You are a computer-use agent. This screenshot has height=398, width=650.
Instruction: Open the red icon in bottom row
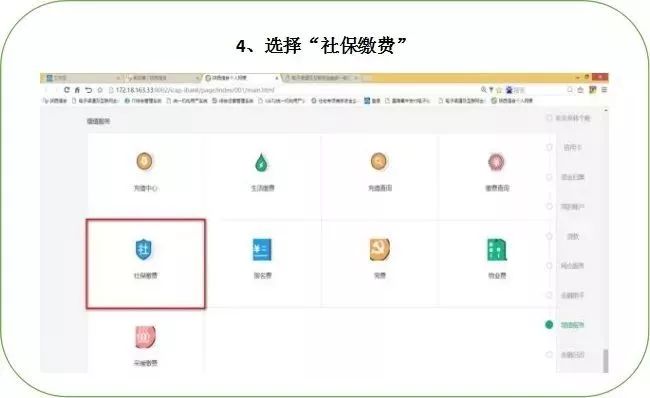[x=145, y=337]
